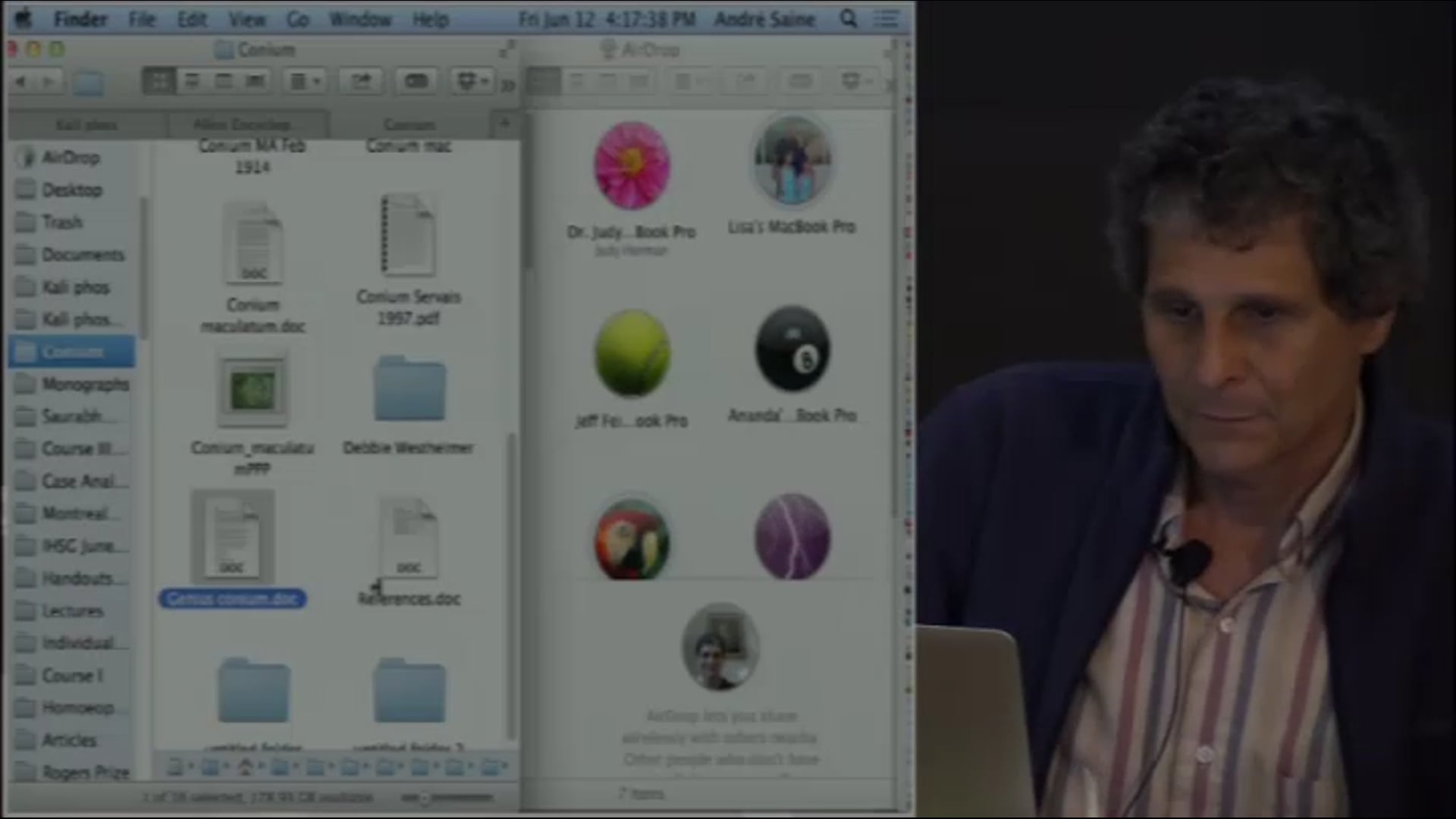Open the Arrange items dropdown
The image size is (1456, 819).
306,80
